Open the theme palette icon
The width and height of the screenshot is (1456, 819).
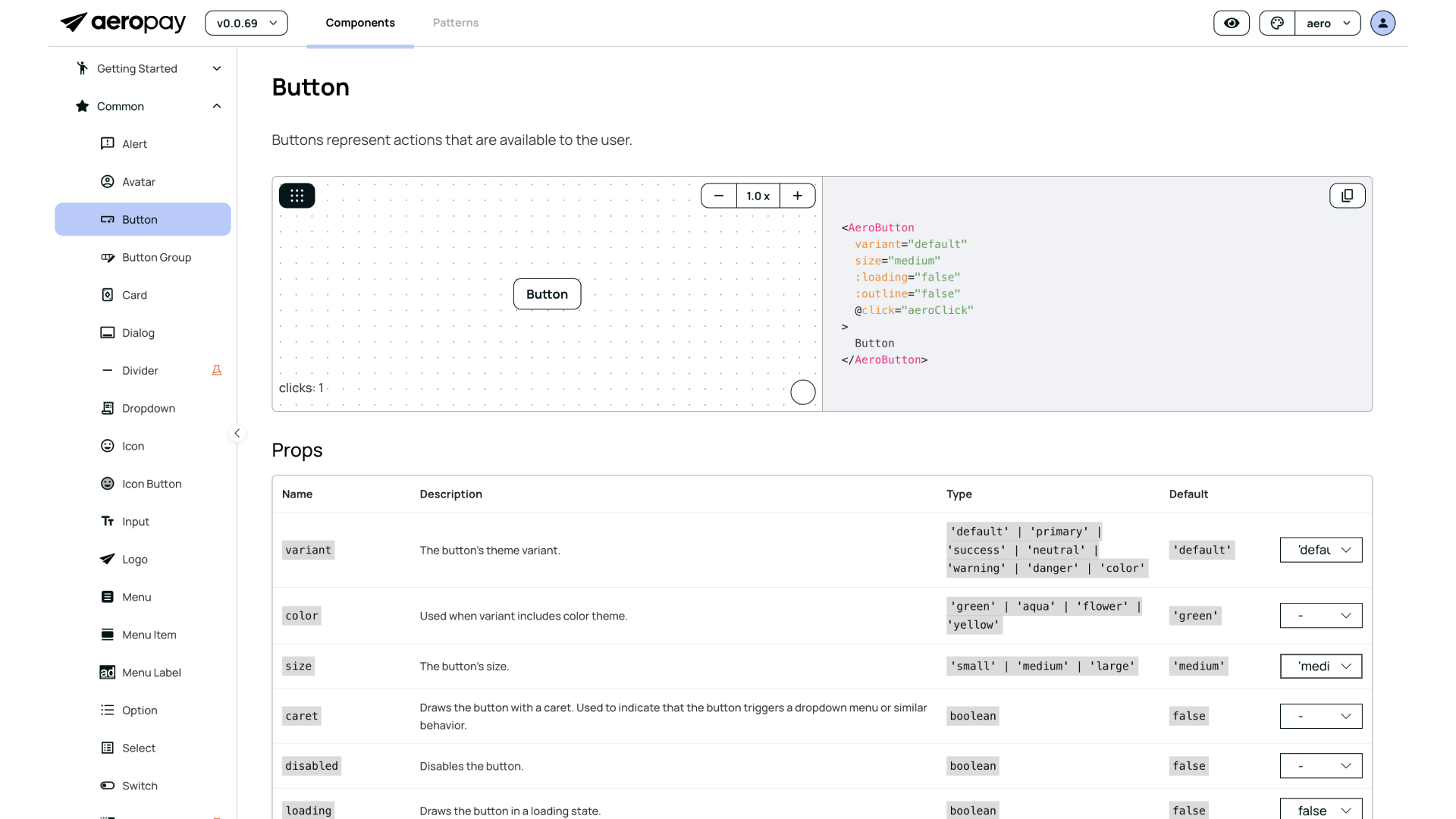1277,23
